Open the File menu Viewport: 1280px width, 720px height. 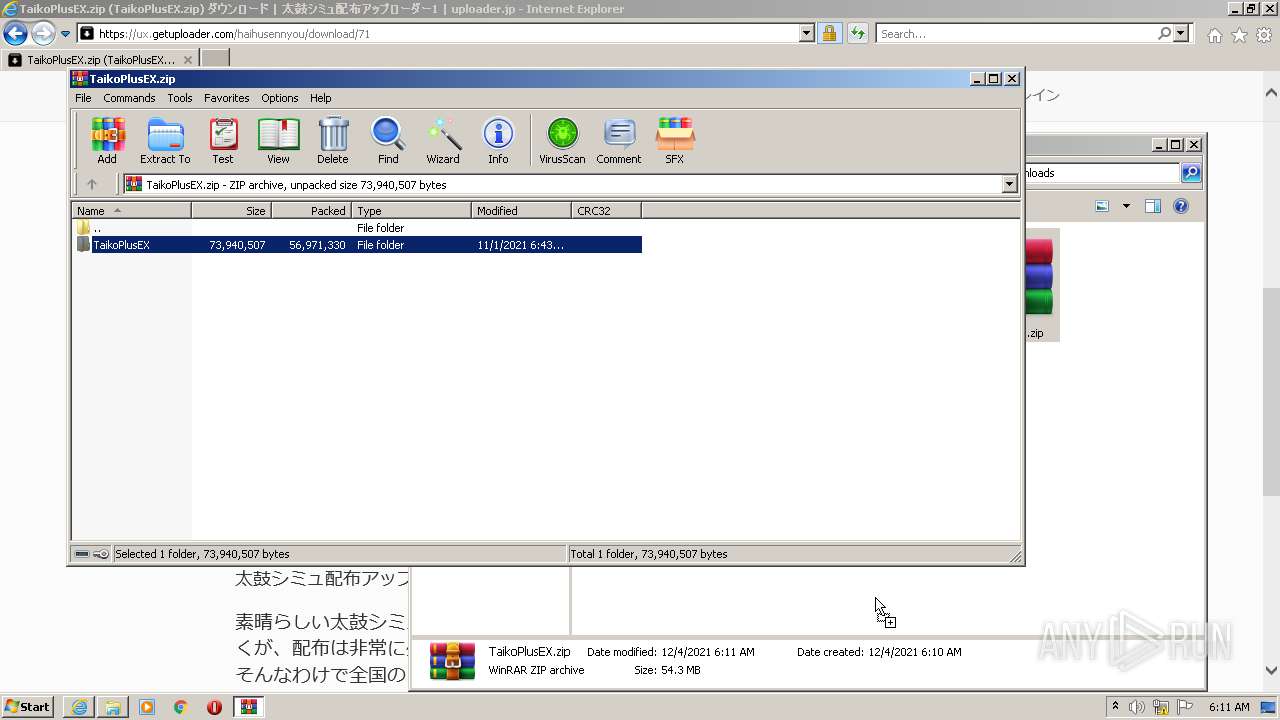[83, 98]
